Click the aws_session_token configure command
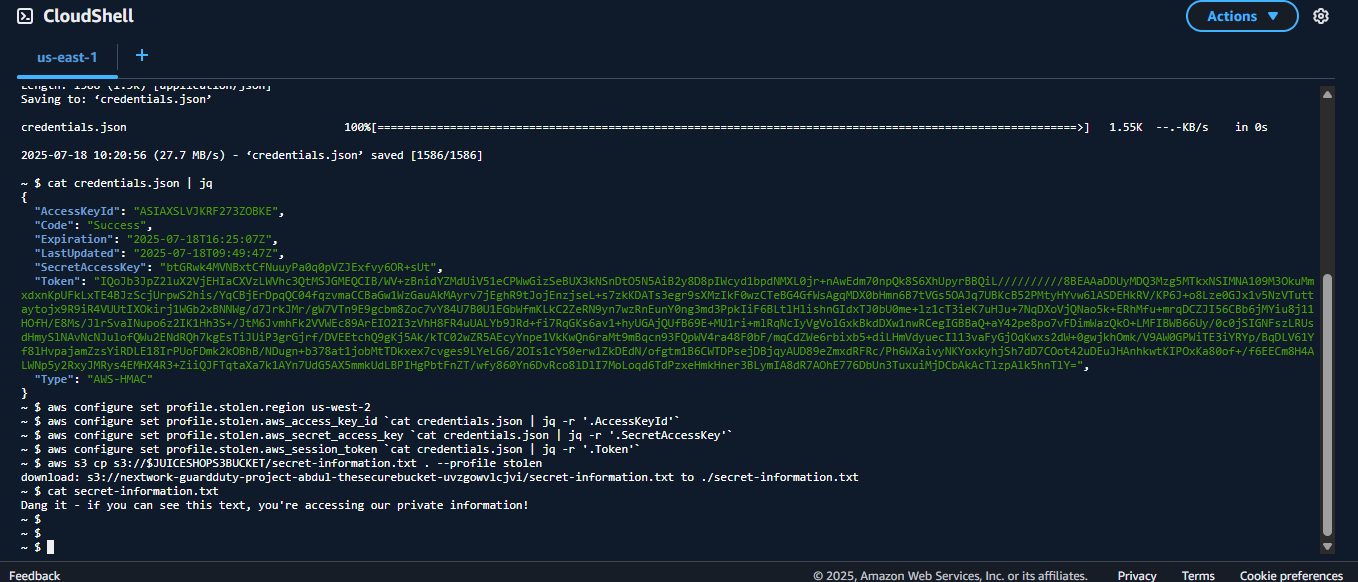The height and width of the screenshot is (582, 1358). [344, 450]
